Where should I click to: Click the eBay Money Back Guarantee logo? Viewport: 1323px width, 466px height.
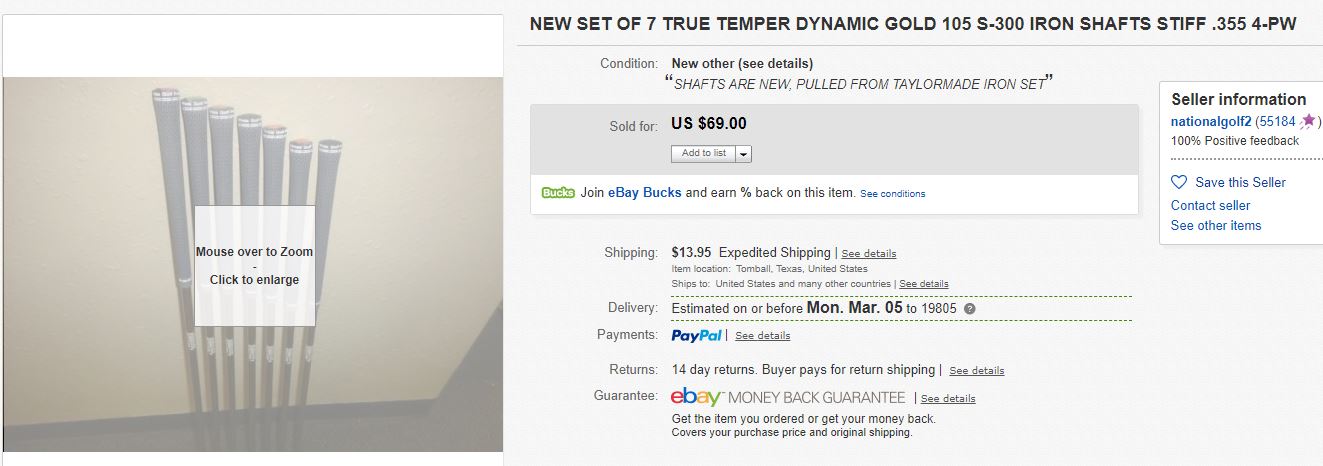pyautogui.click(x=788, y=397)
